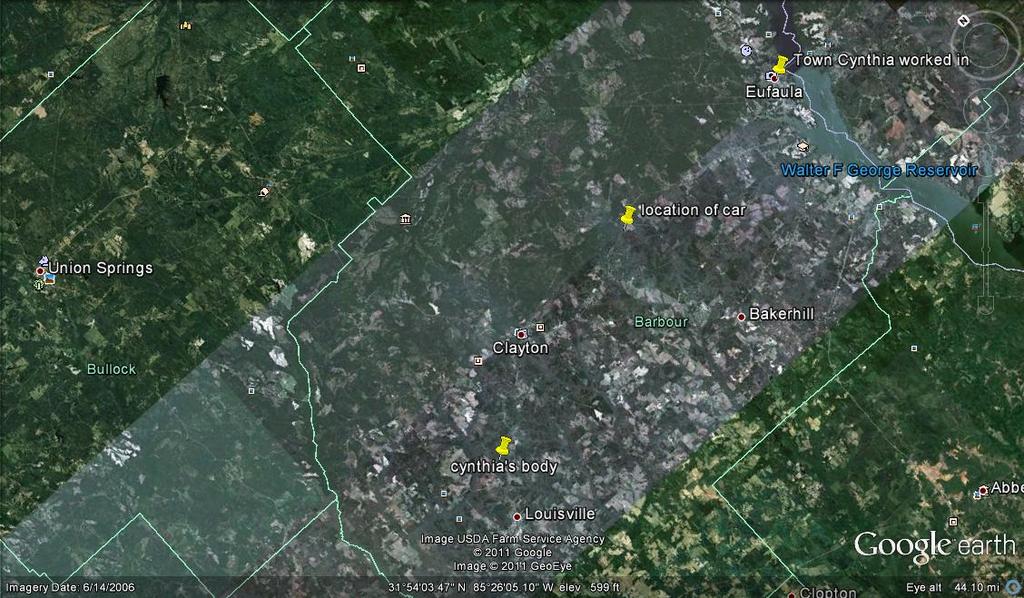1024x598 pixels.
Task: Select the Clayton town label
Action: coord(520,348)
